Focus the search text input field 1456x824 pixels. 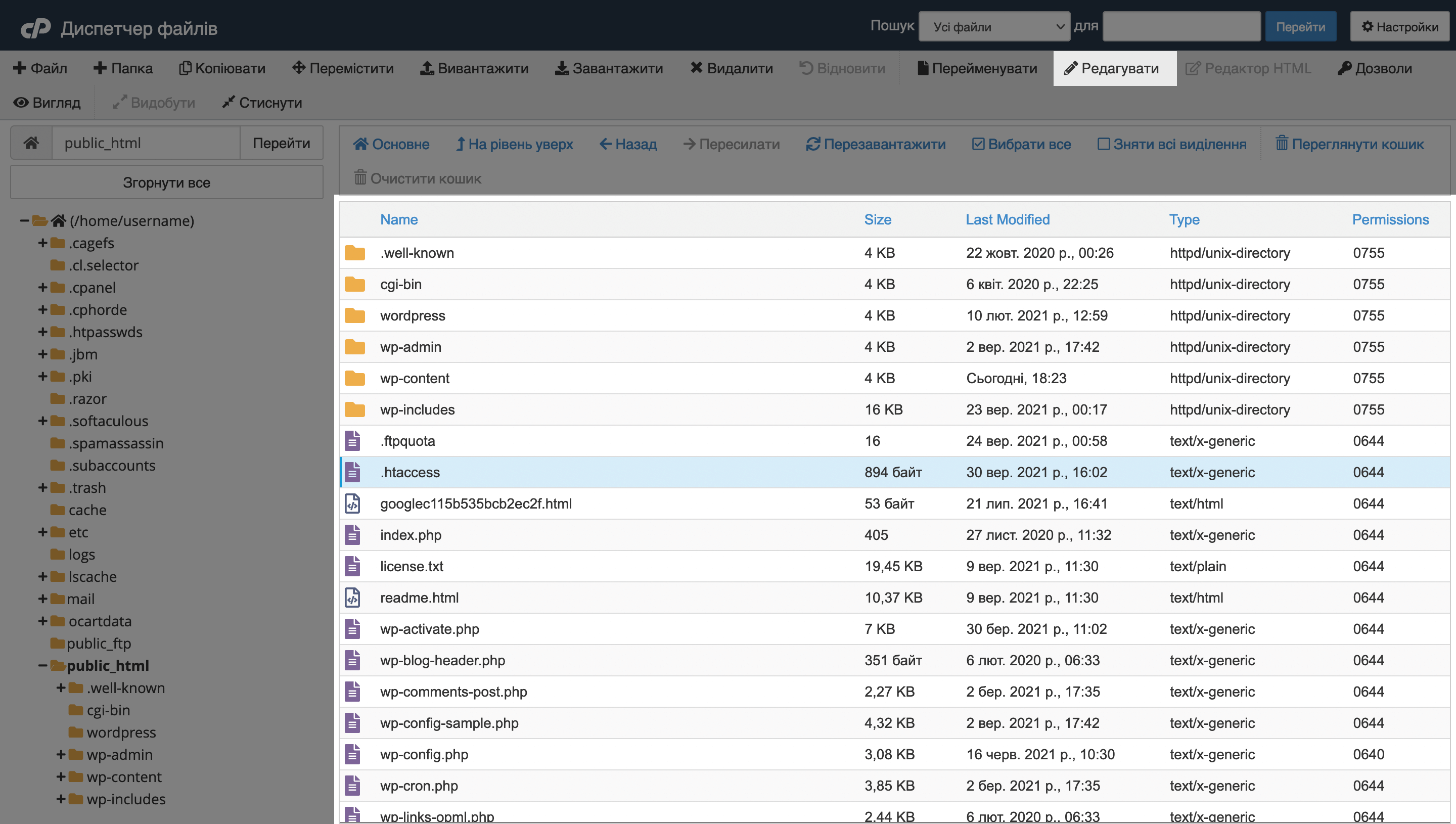[x=1181, y=27]
